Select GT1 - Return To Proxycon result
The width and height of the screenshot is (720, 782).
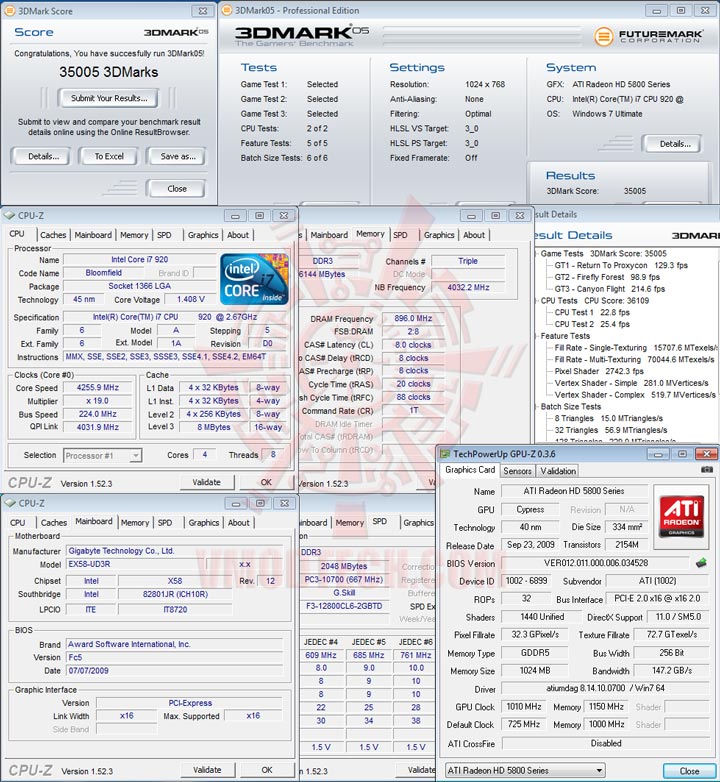(x=621, y=265)
